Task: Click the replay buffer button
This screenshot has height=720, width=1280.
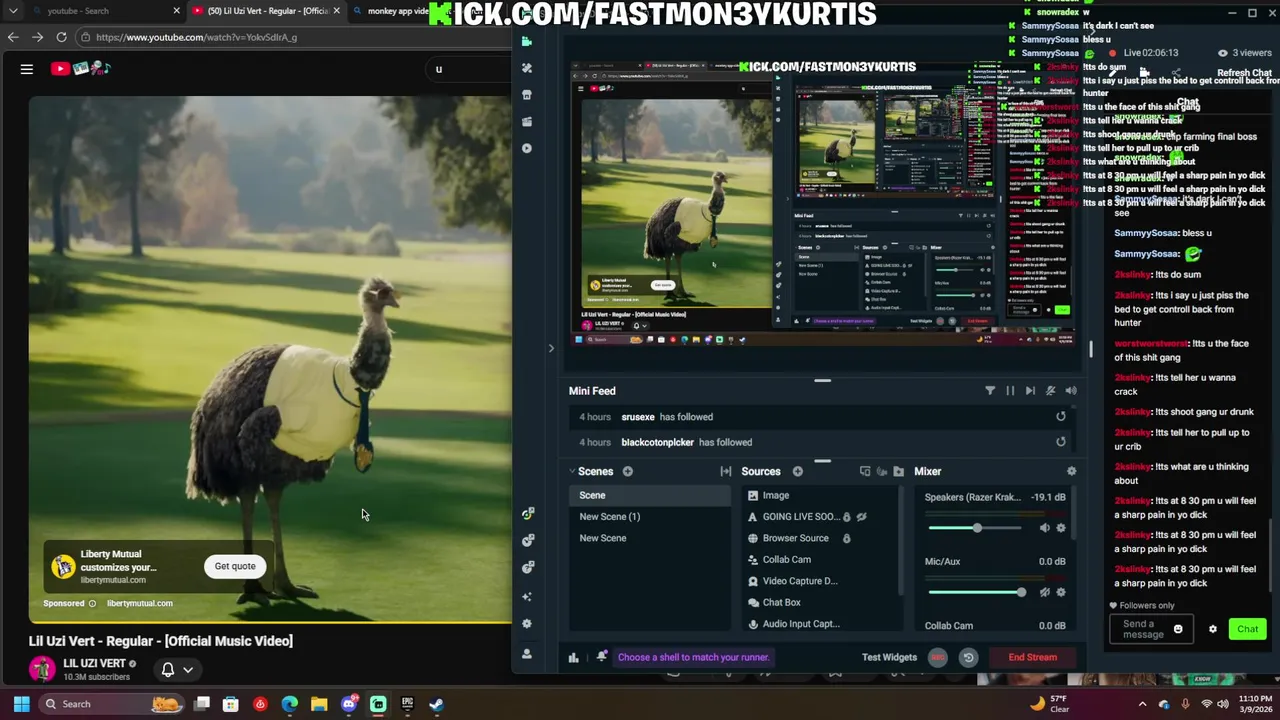Action: coord(968,657)
